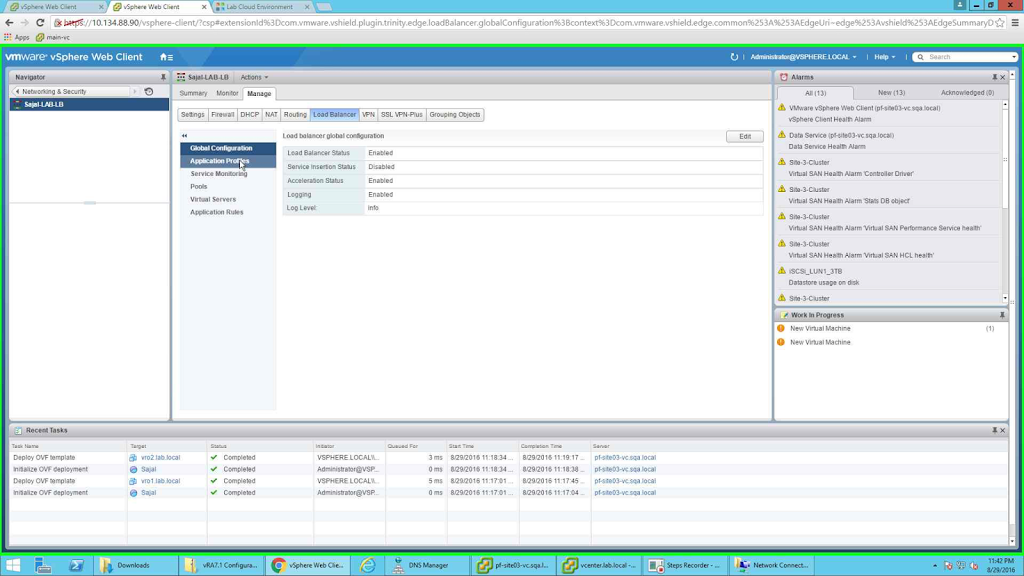Open the Navigator history icon
Screen dimensions: 1024x576
(149, 91)
